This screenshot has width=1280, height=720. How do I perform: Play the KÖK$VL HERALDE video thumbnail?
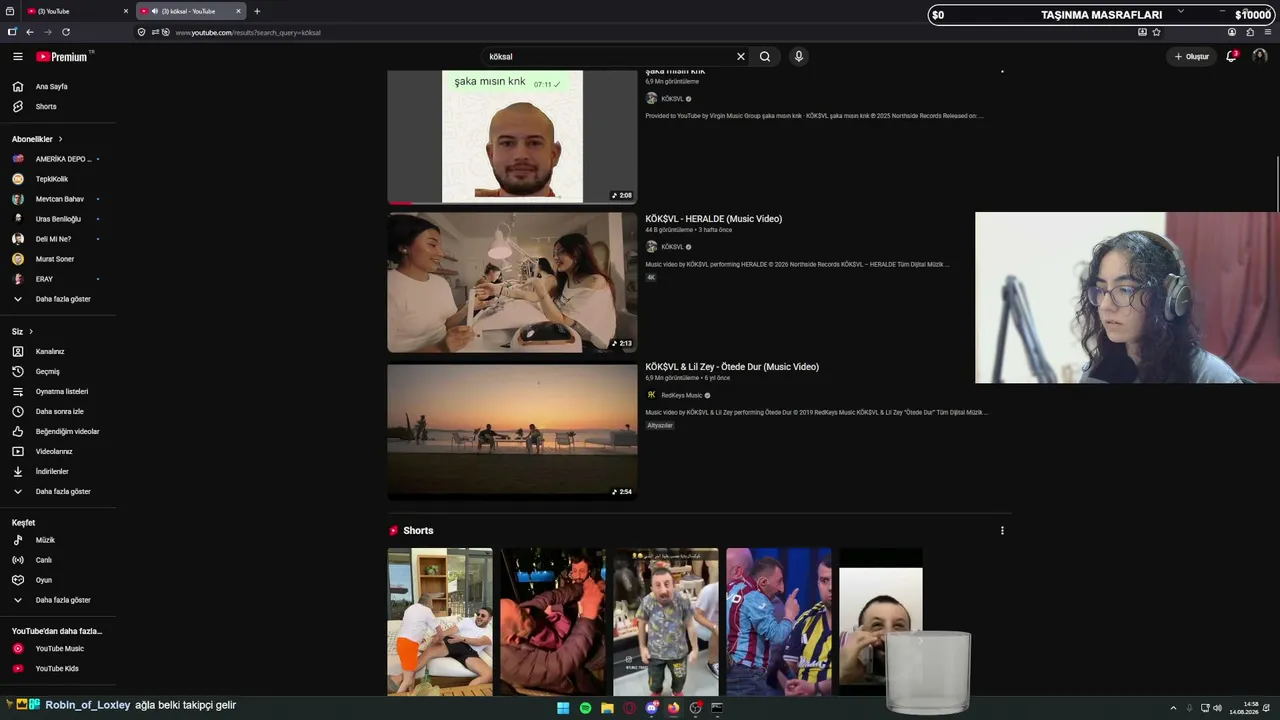(x=512, y=282)
